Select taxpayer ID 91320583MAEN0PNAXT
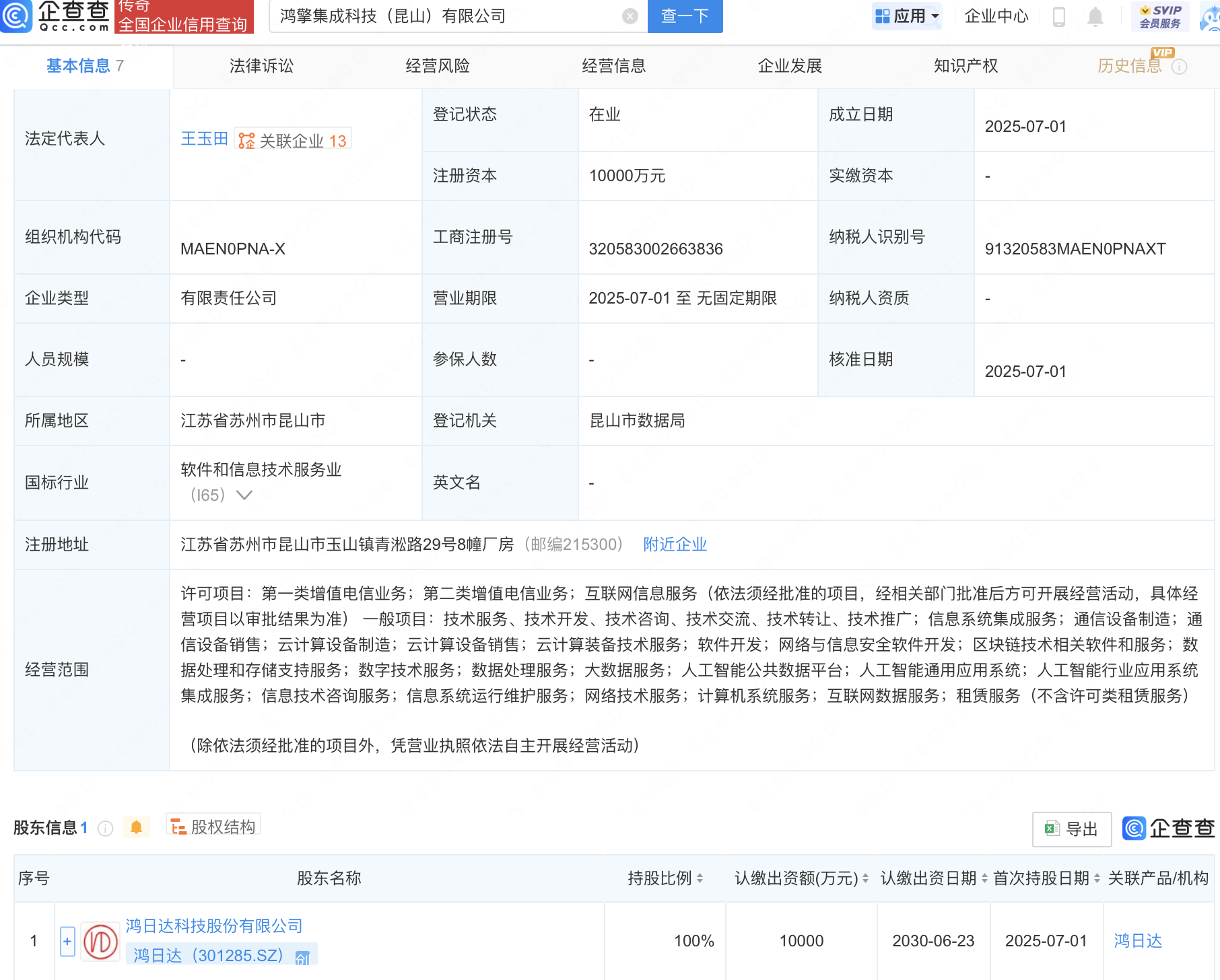The height and width of the screenshot is (980, 1220). [x=1075, y=249]
